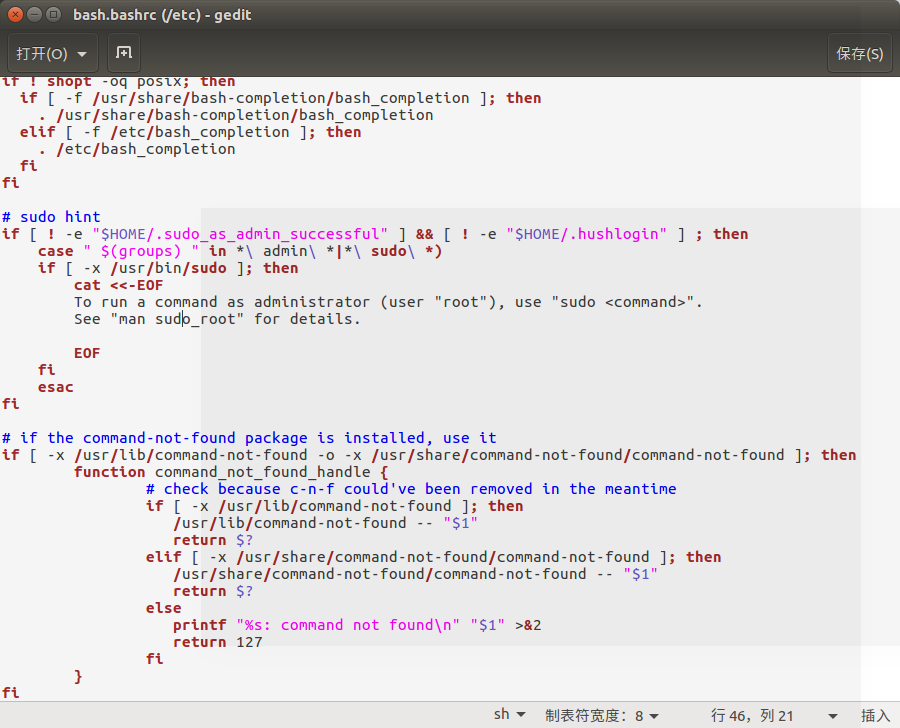Open the dropdown next to 行 46, 列 21
Viewport: 900px width, 728px height.
832,716
